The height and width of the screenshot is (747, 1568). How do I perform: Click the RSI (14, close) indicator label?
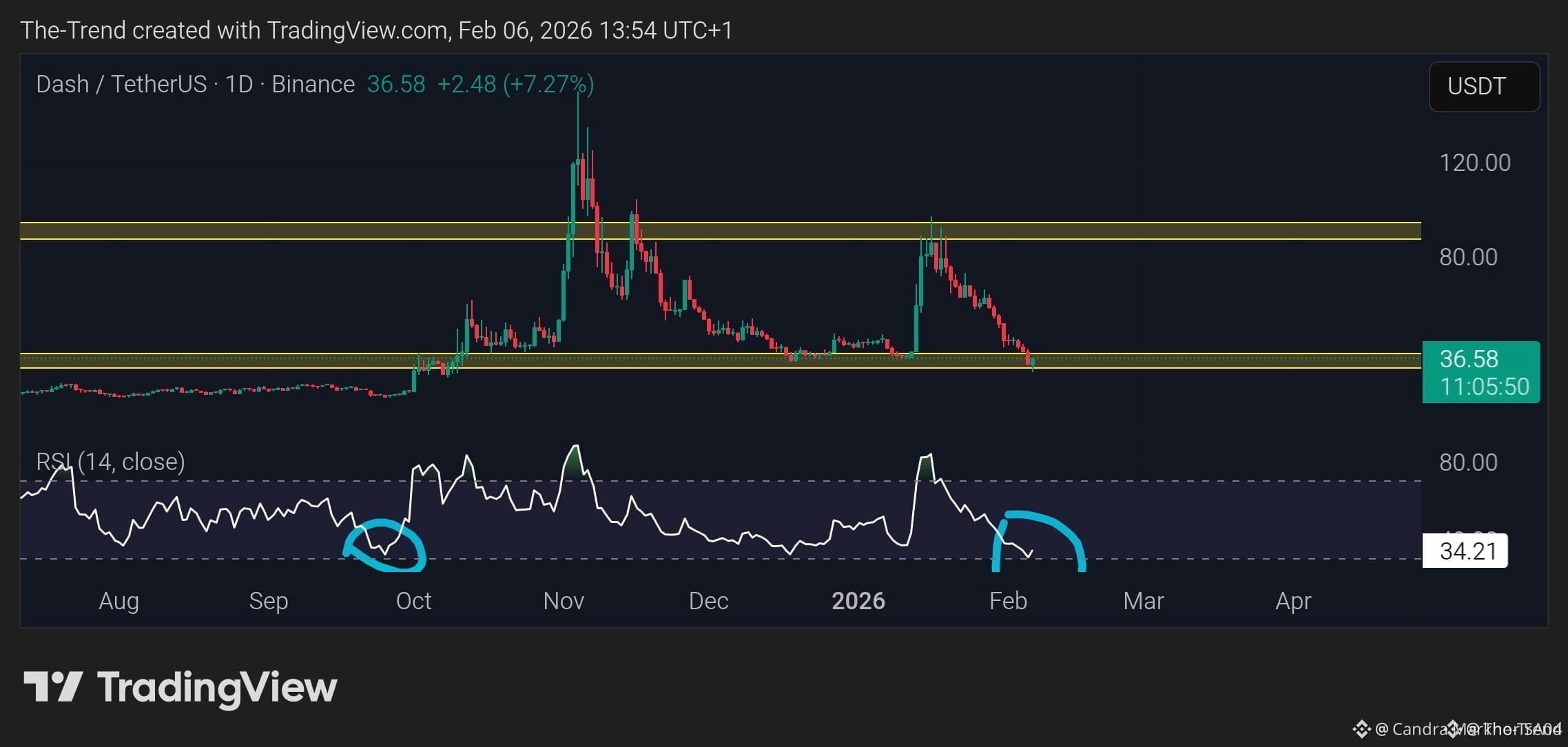[110, 461]
